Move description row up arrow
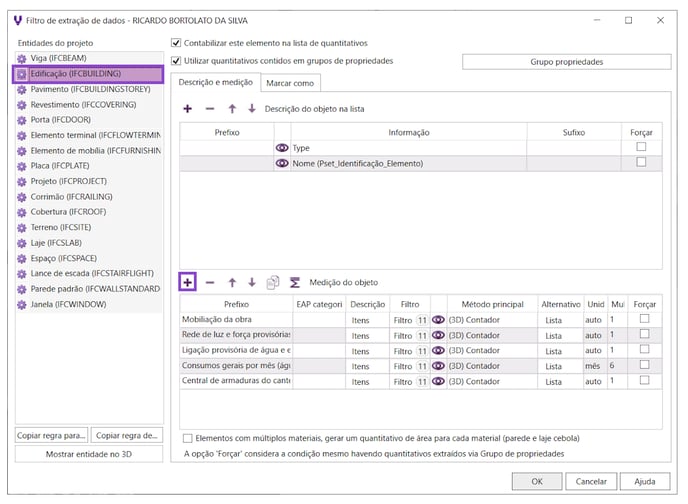 click(x=232, y=109)
